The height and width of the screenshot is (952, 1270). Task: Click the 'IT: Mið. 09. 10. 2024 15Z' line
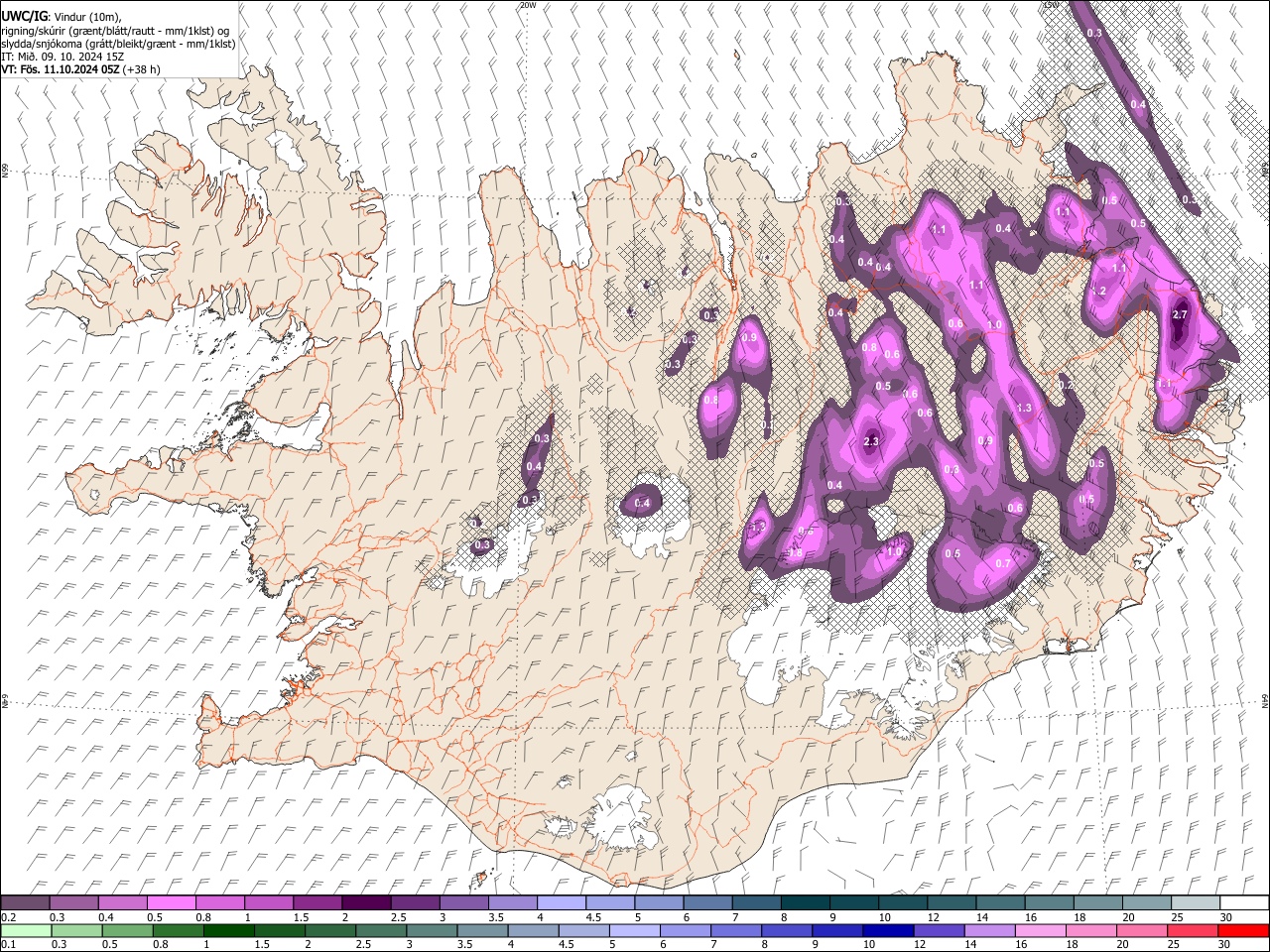(x=63, y=57)
